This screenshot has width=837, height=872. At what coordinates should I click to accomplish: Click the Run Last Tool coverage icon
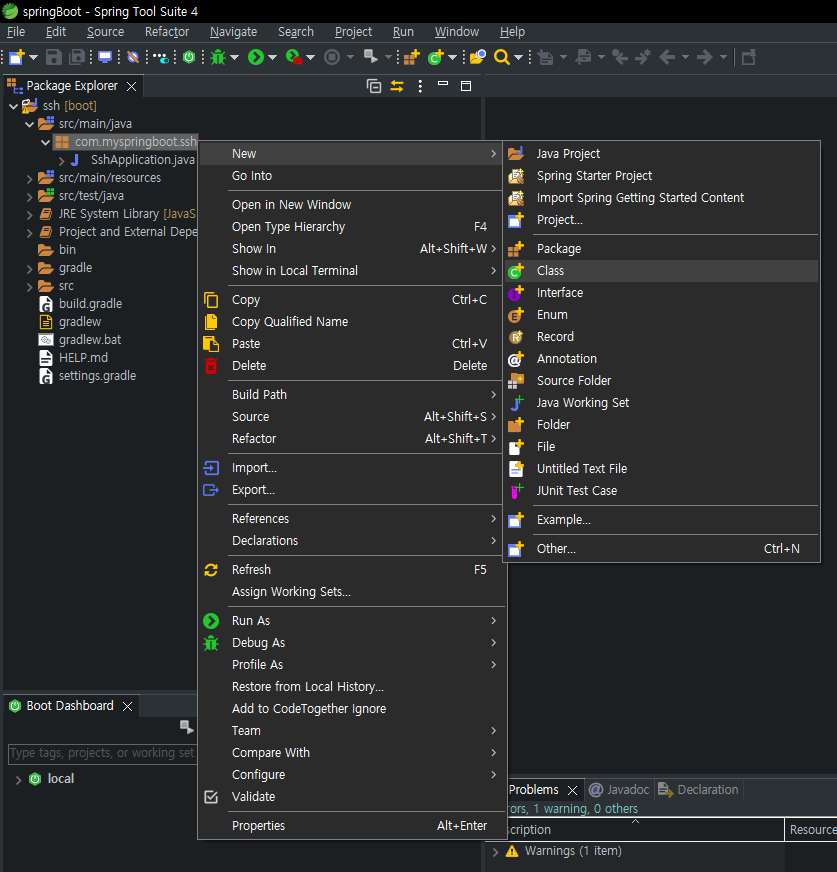point(293,57)
